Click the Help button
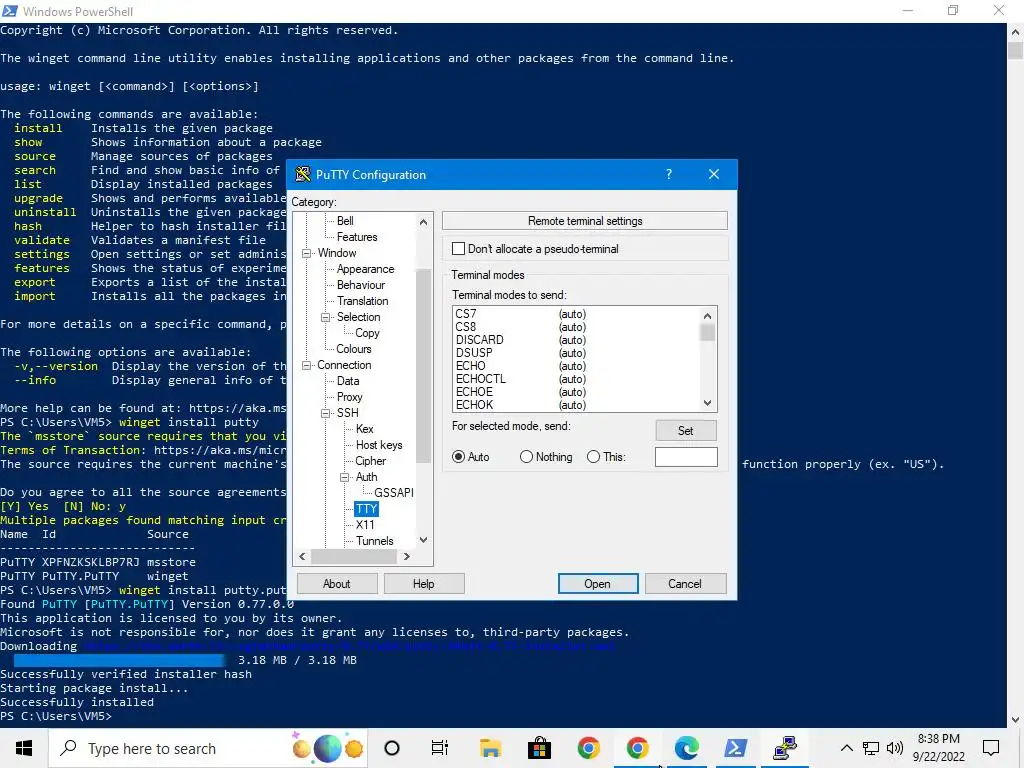Image resolution: width=1024 pixels, height=768 pixels. point(424,584)
